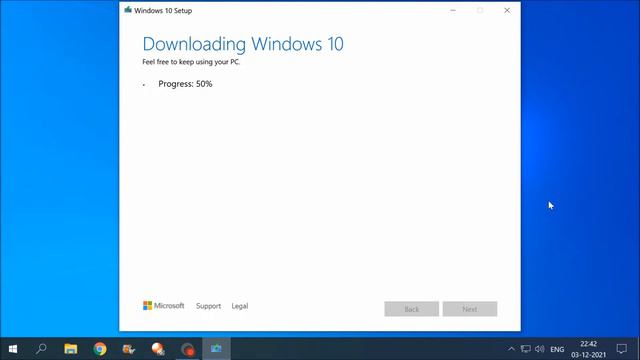
Task: Open taskbar search magnifier
Action: point(41,349)
